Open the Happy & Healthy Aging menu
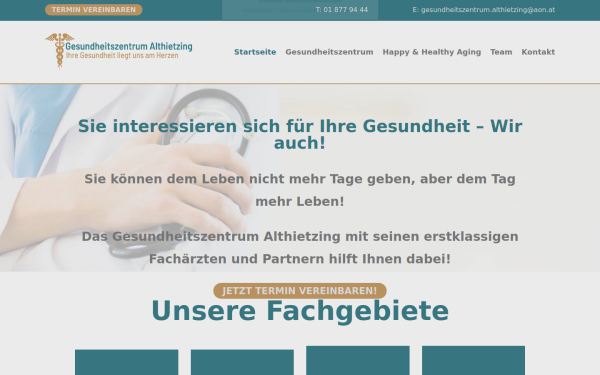The height and width of the screenshot is (375, 600). point(432,52)
